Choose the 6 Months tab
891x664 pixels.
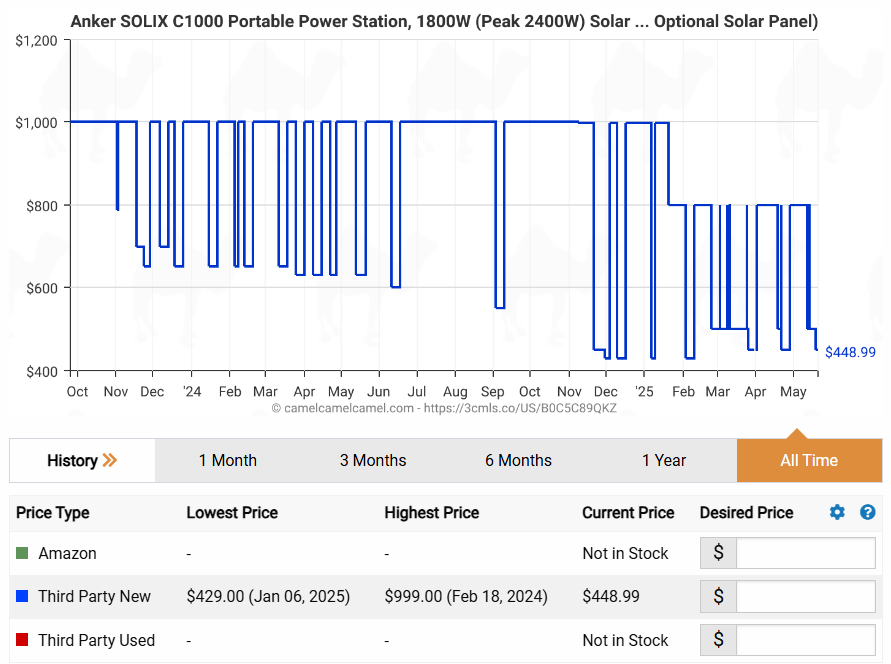pos(518,460)
